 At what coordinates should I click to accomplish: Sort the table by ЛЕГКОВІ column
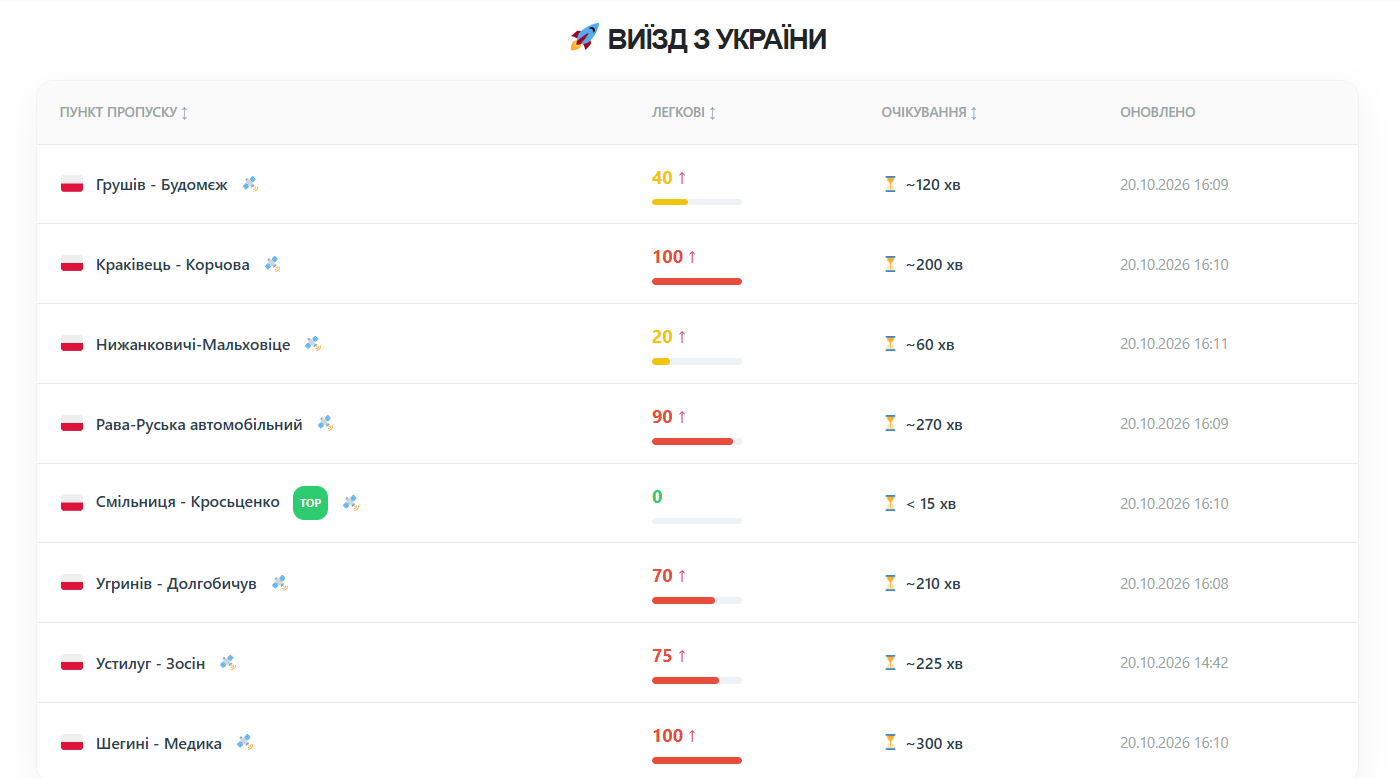pyautogui.click(x=684, y=112)
